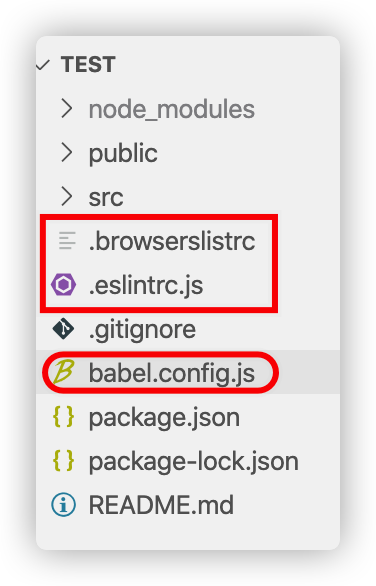This screenshot has width=376, height=586.
Task: Click the Babel icon beside babel.config.js
Action: pos(63,372)
